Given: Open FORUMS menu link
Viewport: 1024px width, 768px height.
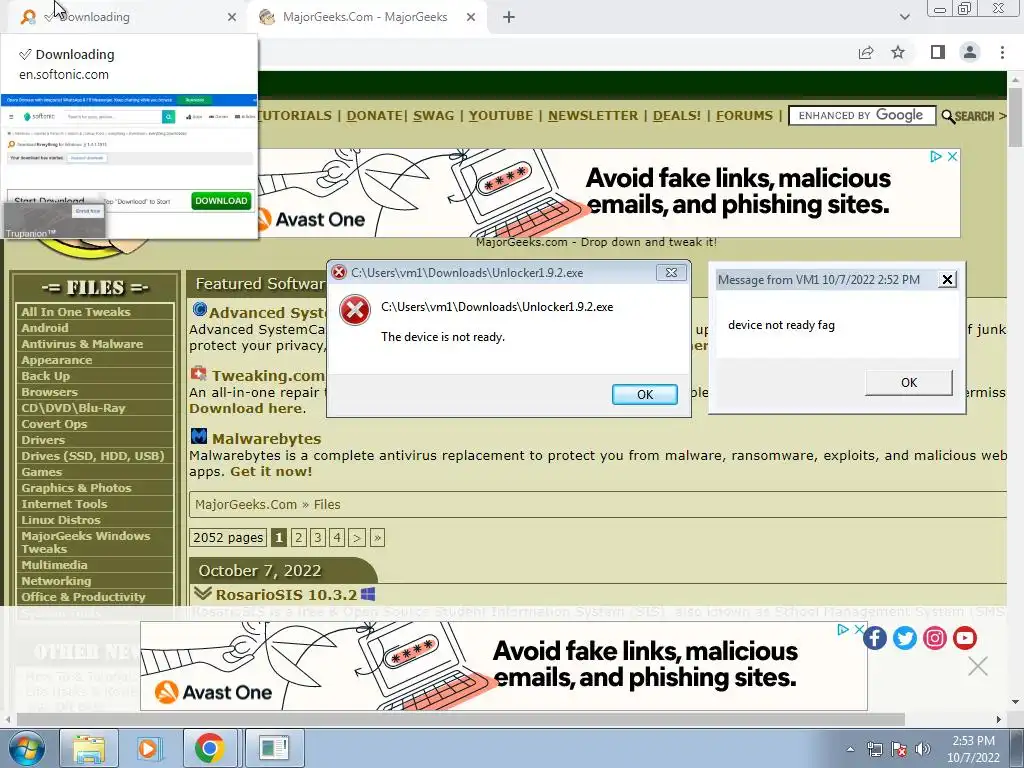Looking at the screenshot, I should pyautogui.click(x=744, y=116).
